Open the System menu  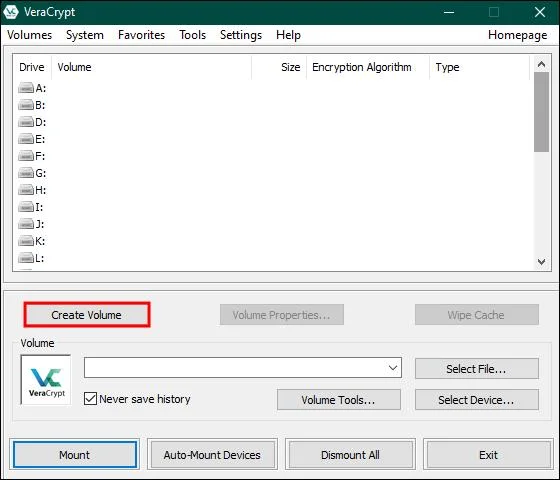(85, 35)
